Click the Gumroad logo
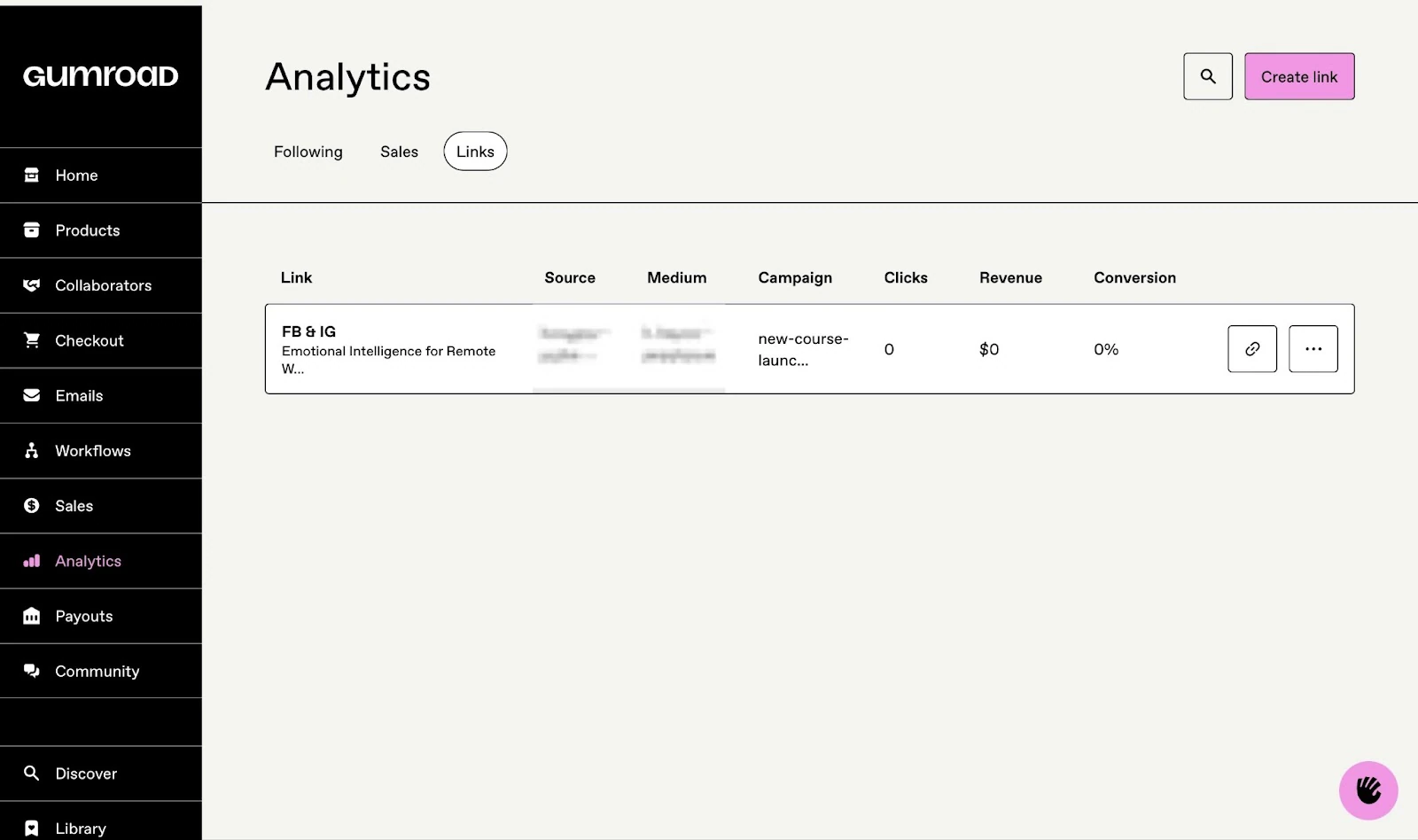 [100, 76]
